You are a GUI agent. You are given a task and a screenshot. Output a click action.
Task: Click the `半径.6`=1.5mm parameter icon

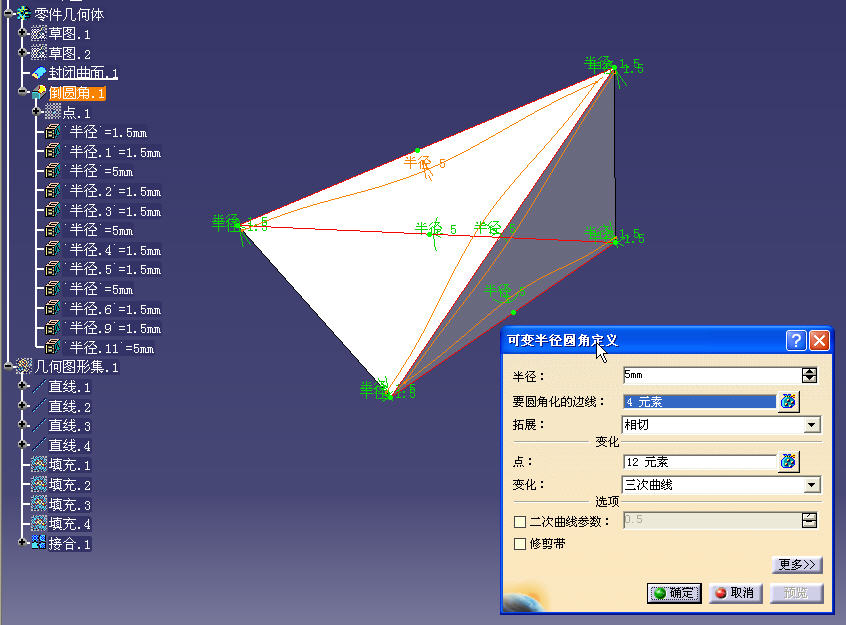tap(52, 308)
